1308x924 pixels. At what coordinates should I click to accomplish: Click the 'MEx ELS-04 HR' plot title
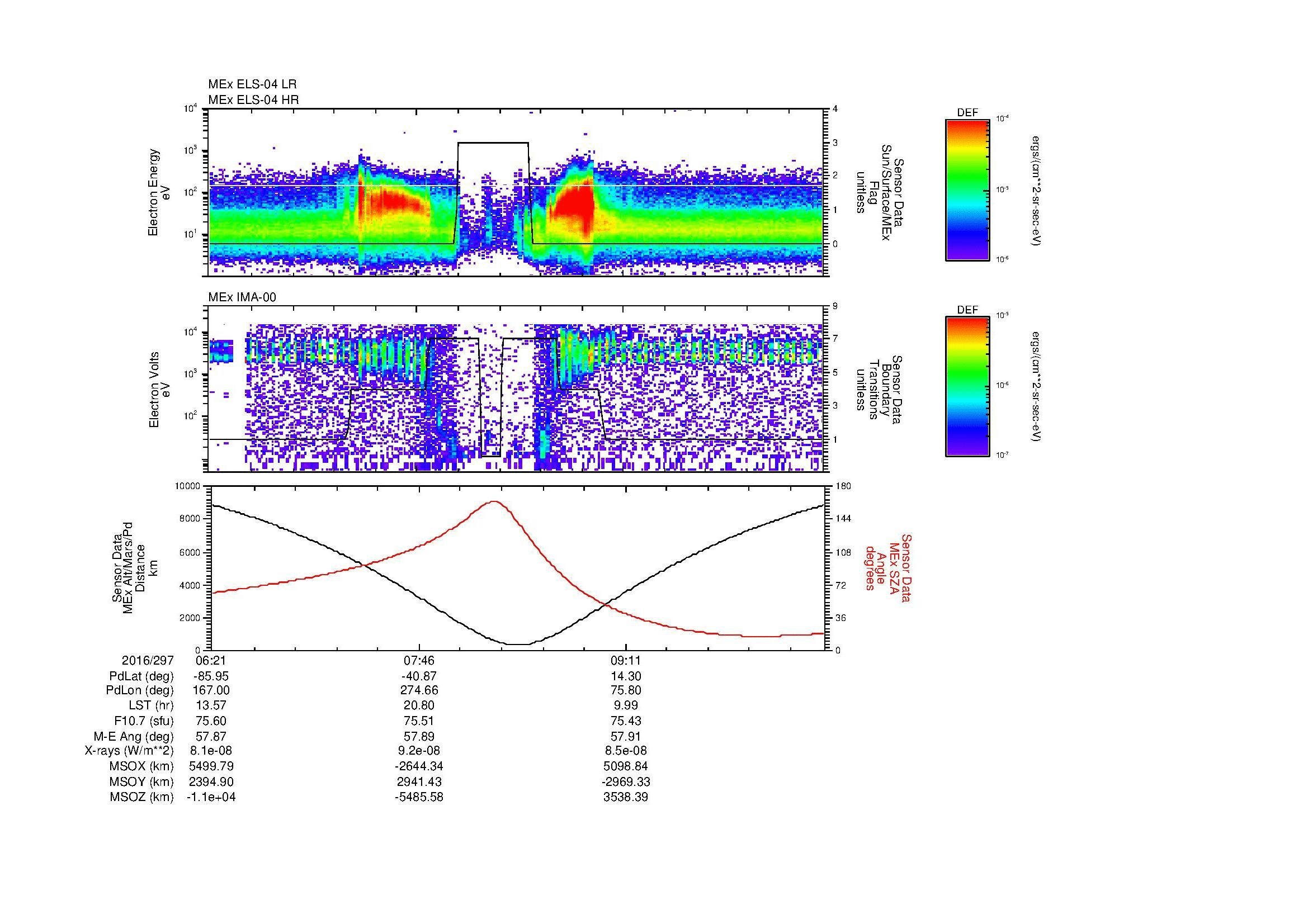[x=253, y=99]
